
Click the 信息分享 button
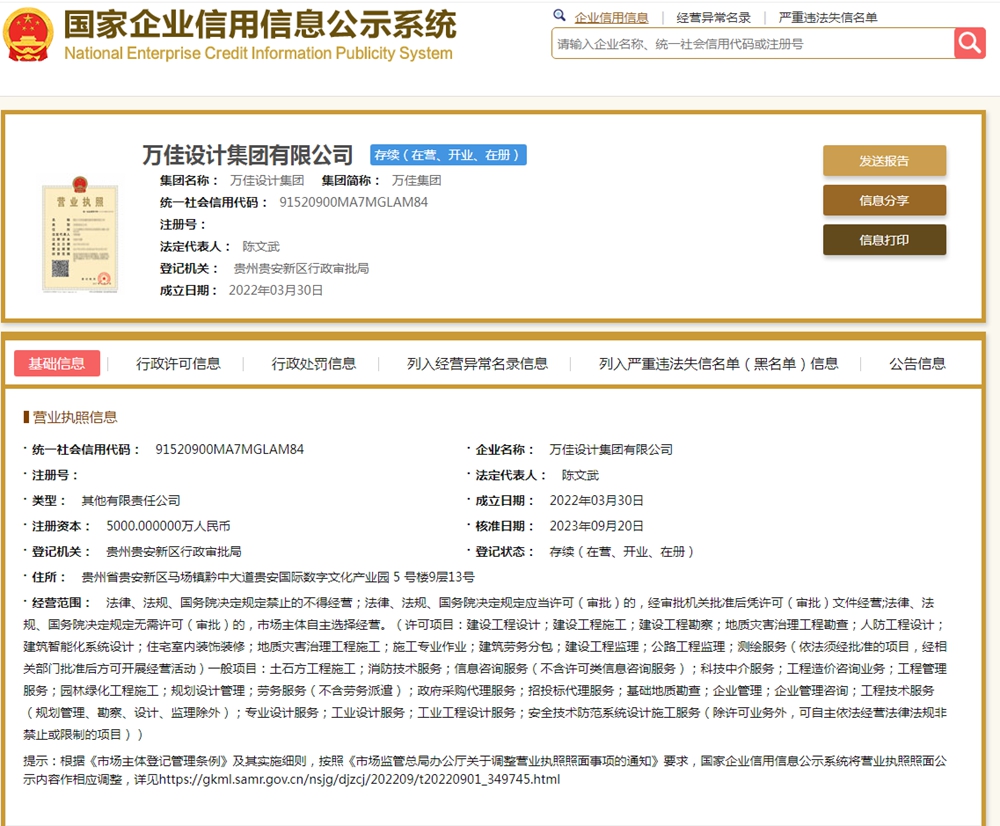click(x=884, y=200)
